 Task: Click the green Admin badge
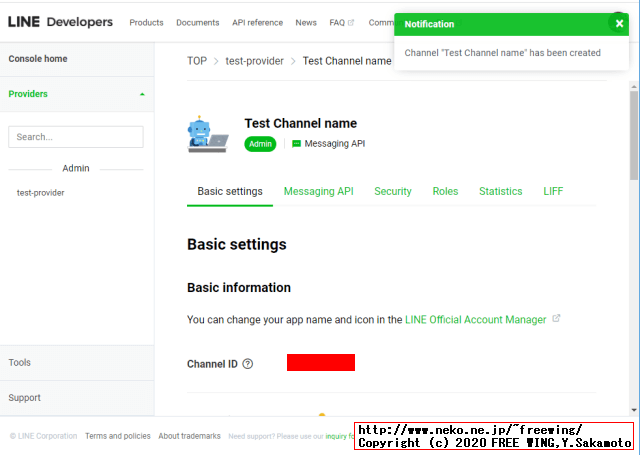(260, 144)
